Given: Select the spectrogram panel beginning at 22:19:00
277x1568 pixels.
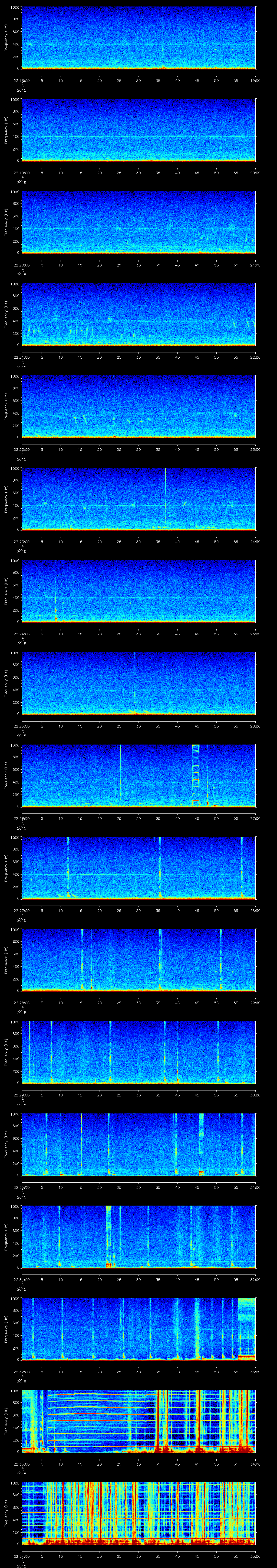Looking at the screenshot, I should tap(138, 130).
